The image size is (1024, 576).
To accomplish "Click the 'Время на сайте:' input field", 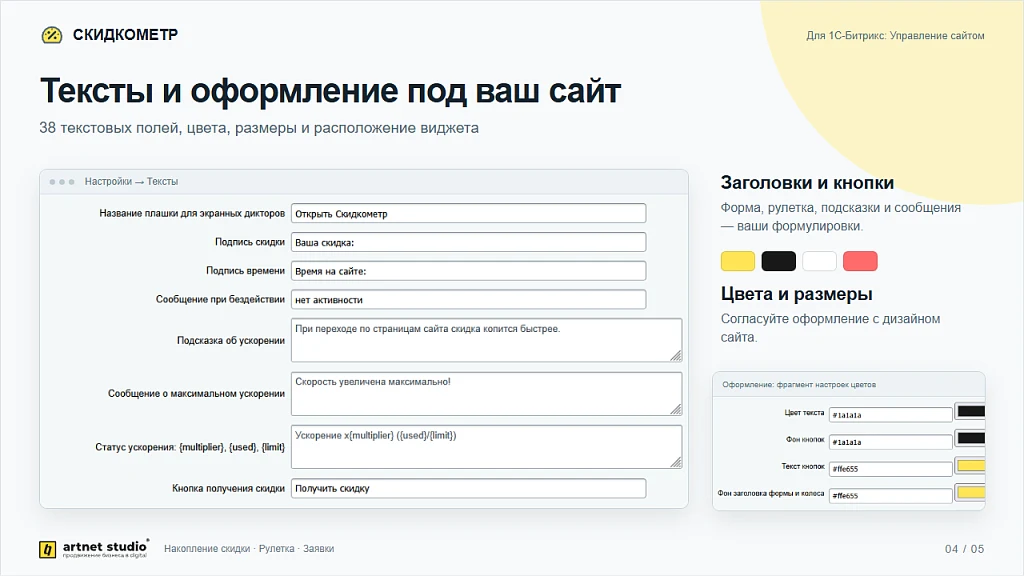I will [x=468, y=271].
